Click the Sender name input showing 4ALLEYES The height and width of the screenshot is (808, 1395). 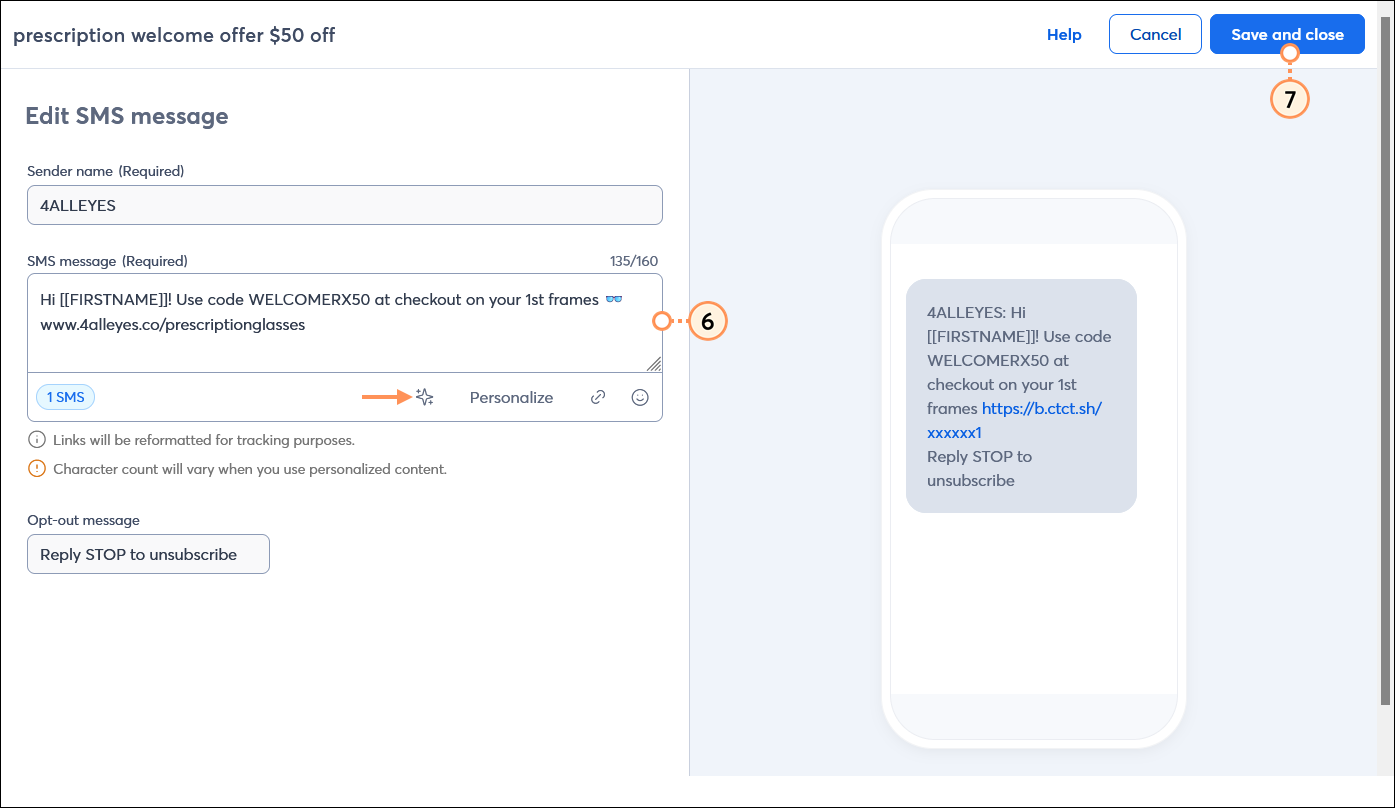click(344, 205)
